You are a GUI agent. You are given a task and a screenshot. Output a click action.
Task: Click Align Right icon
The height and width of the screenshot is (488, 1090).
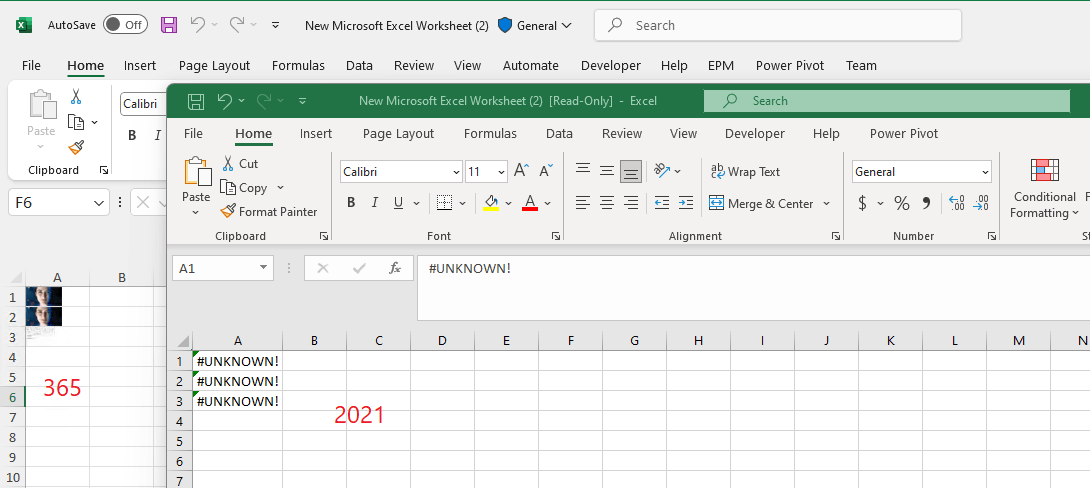[x=631, y=203]
